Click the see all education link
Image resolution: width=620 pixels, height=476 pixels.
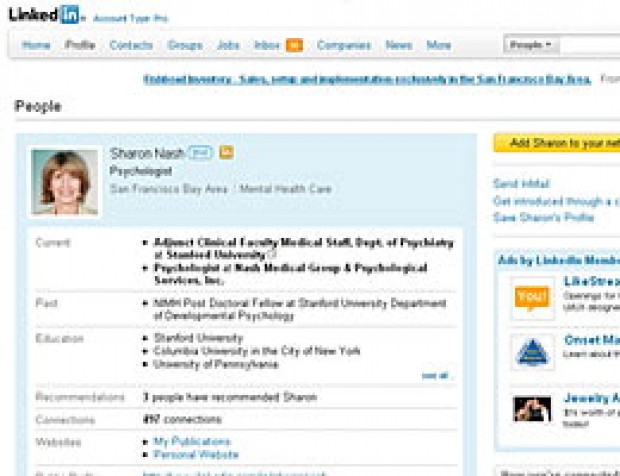[x=437, y=376]
